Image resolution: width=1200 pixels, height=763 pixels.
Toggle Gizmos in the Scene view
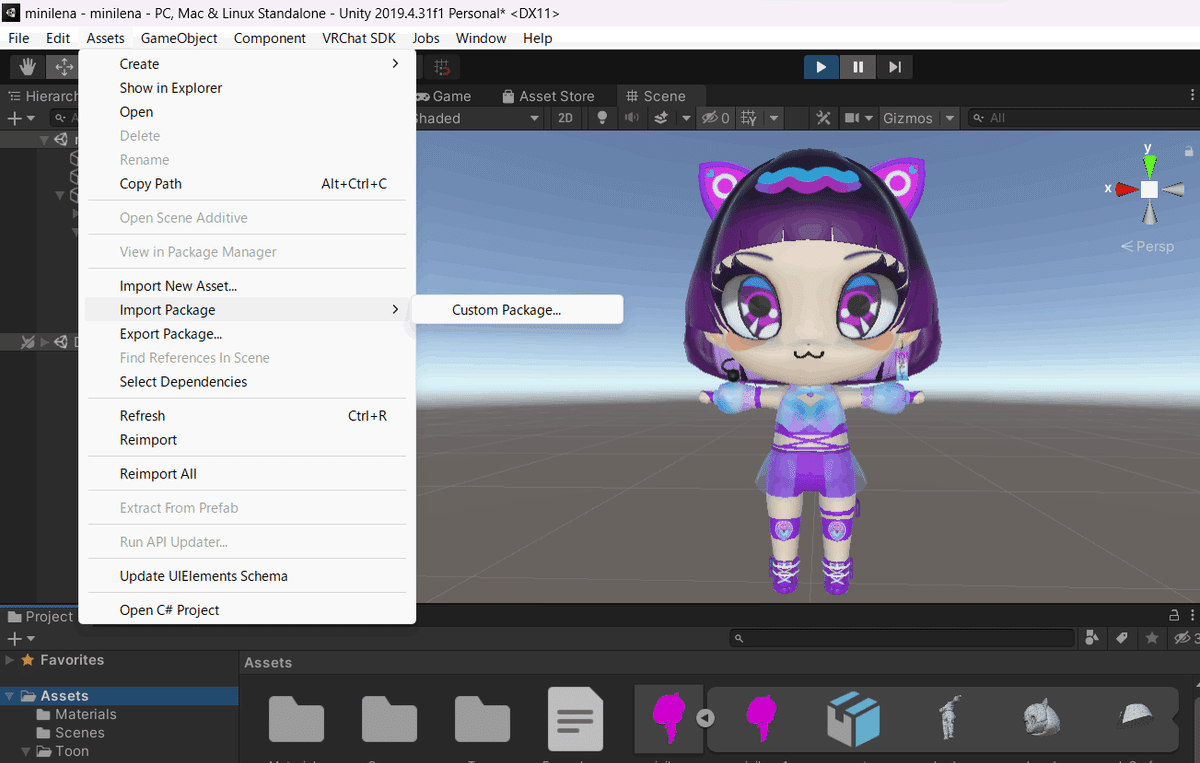(x=908, y=118)
